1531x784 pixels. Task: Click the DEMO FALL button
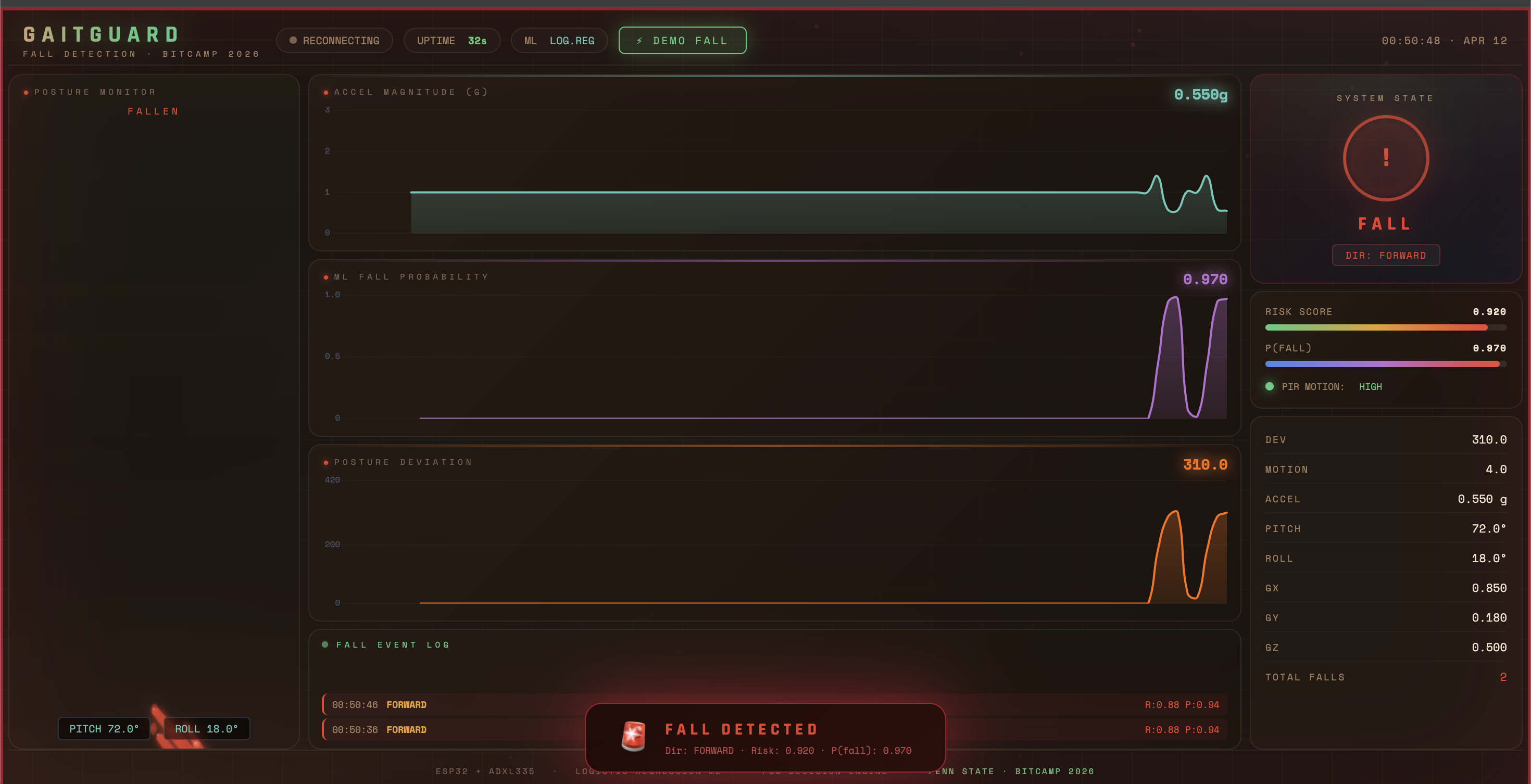click(682, 41)
